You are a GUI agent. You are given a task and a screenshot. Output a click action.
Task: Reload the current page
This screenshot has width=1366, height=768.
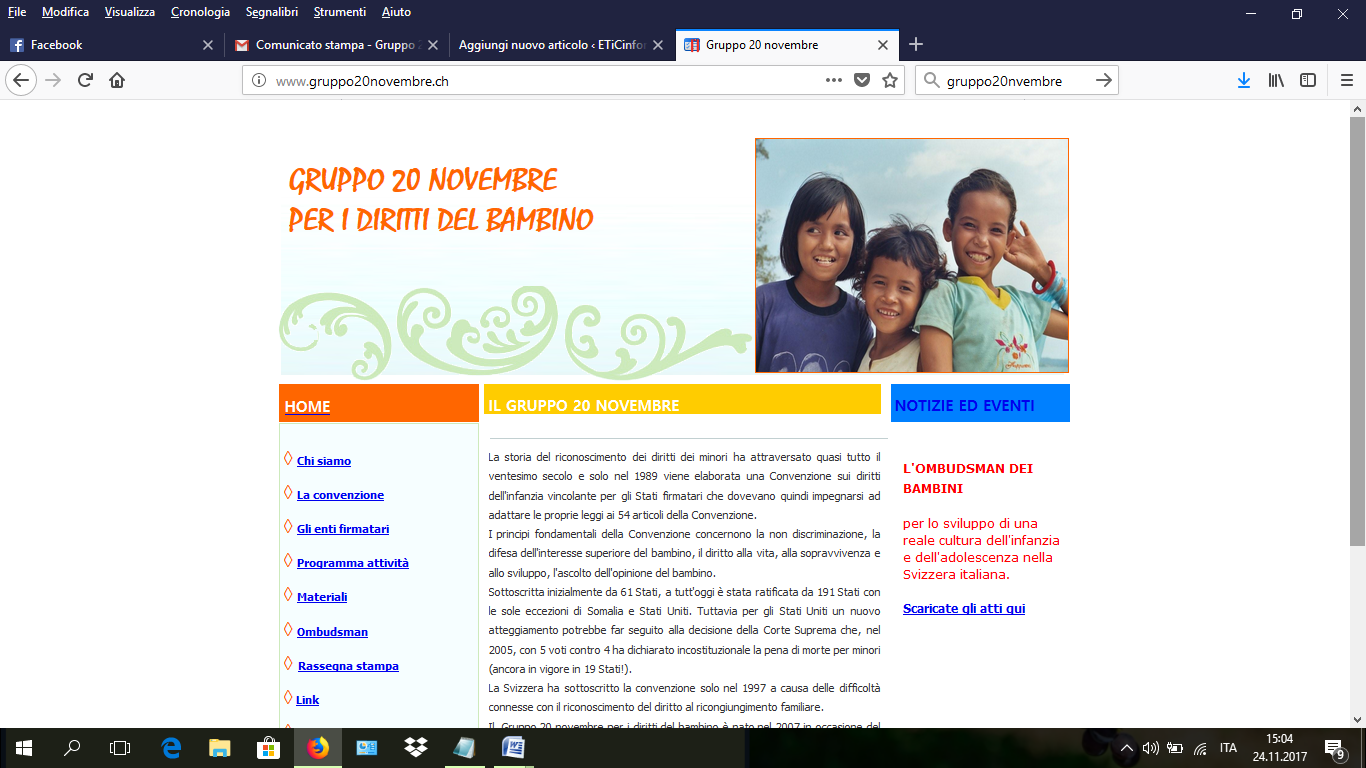(85, 80)
